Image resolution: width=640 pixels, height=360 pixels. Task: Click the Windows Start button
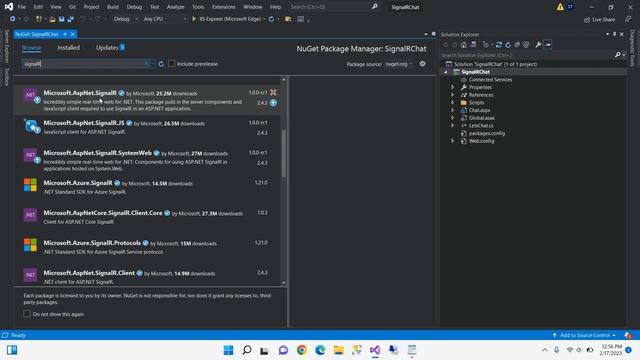(229, 350)
